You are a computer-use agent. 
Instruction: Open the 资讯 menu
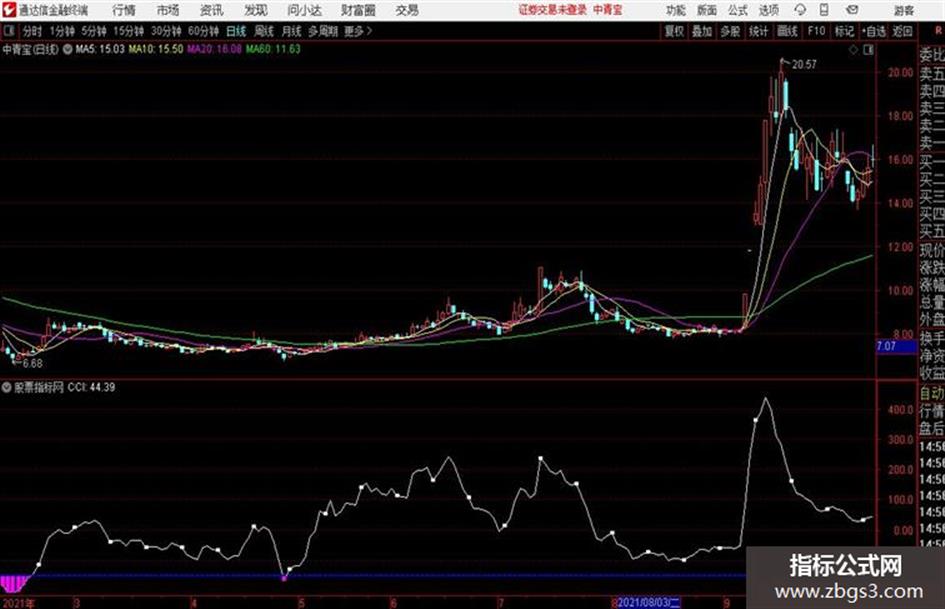point(212,10)
